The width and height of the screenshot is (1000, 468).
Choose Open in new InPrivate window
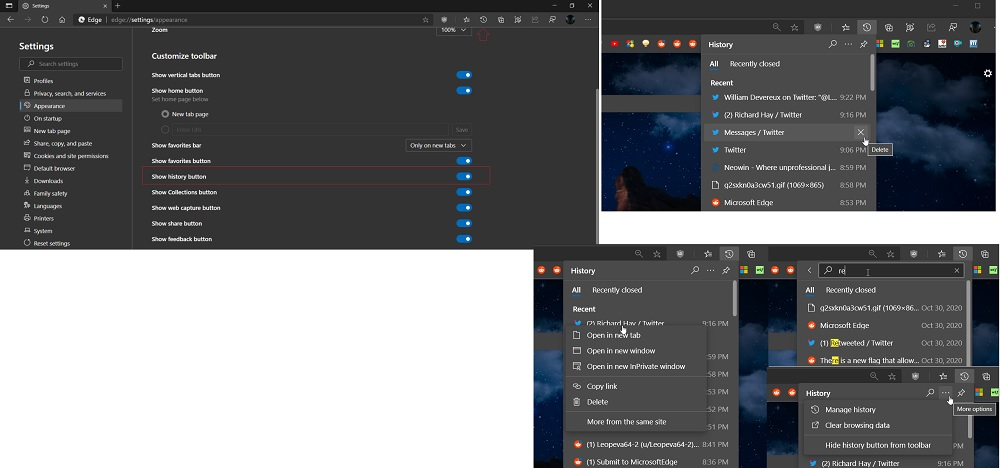tap(635, 367)
